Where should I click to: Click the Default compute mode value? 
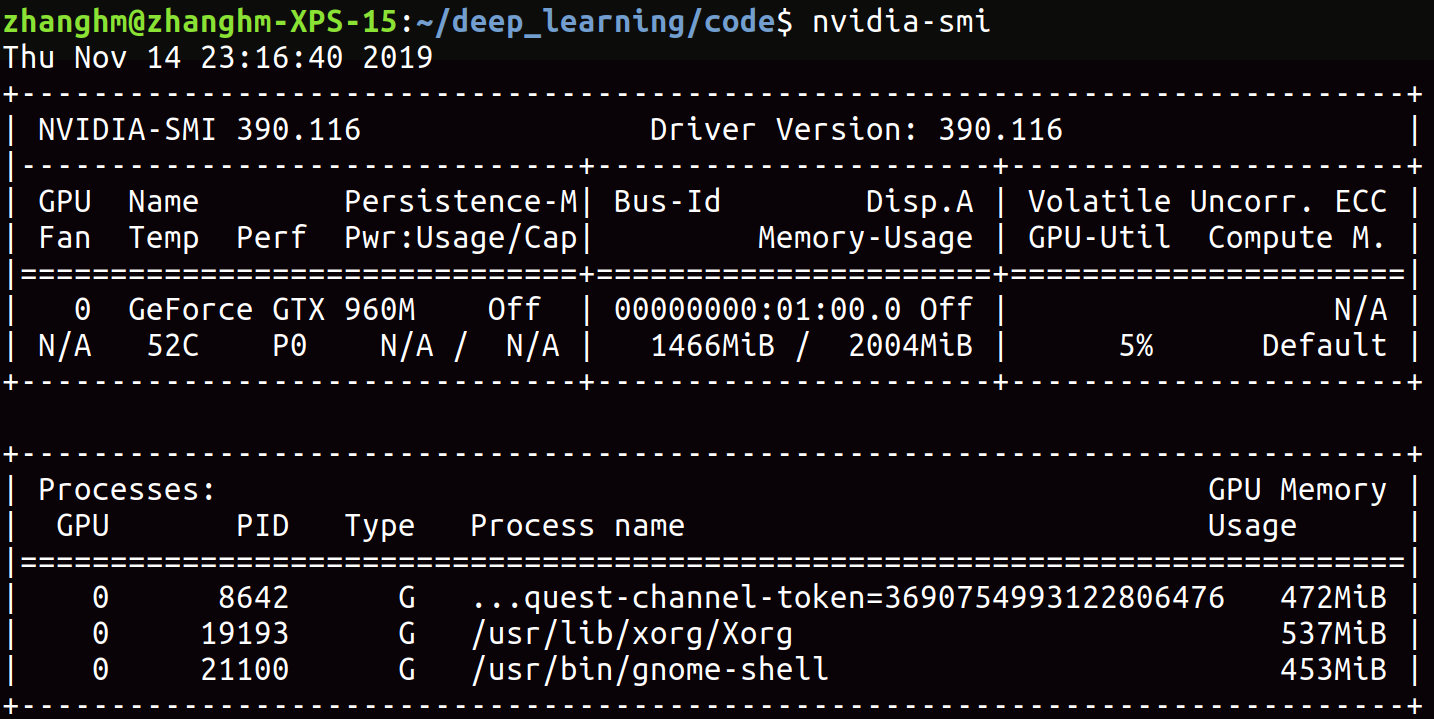click(x=1324, y=346)
